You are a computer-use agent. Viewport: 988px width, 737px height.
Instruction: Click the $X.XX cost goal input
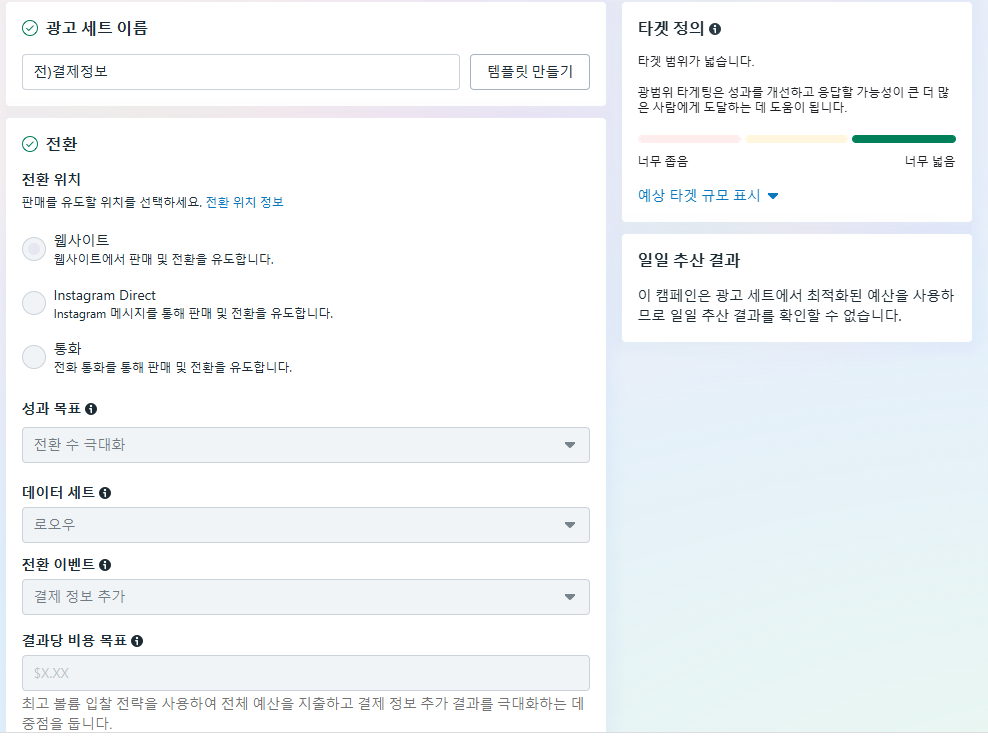(x=306, y=673)
